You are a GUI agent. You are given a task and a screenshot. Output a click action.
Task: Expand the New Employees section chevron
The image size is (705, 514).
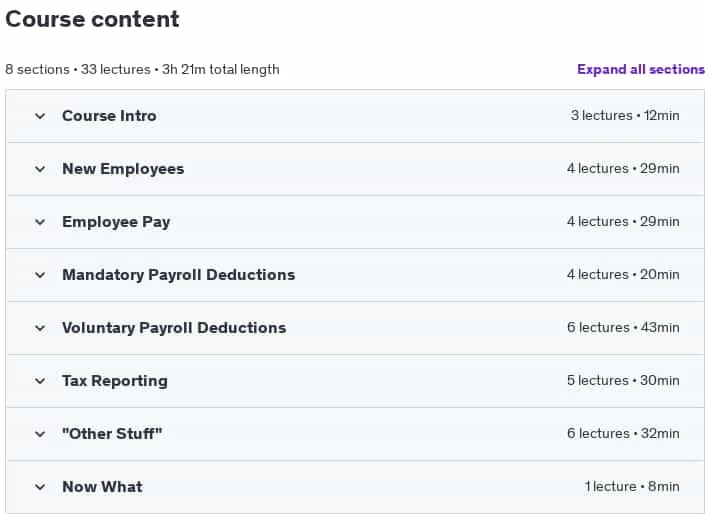40,169
